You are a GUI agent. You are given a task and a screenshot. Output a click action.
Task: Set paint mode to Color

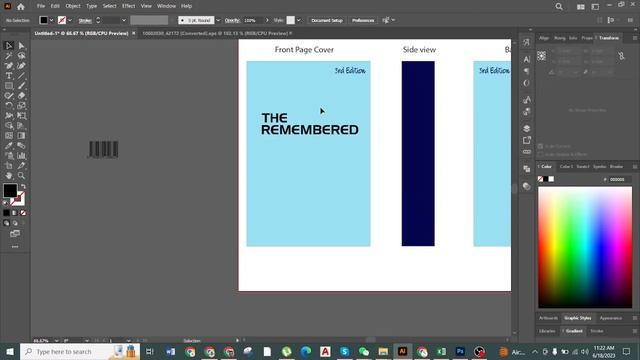coord(6,213)
